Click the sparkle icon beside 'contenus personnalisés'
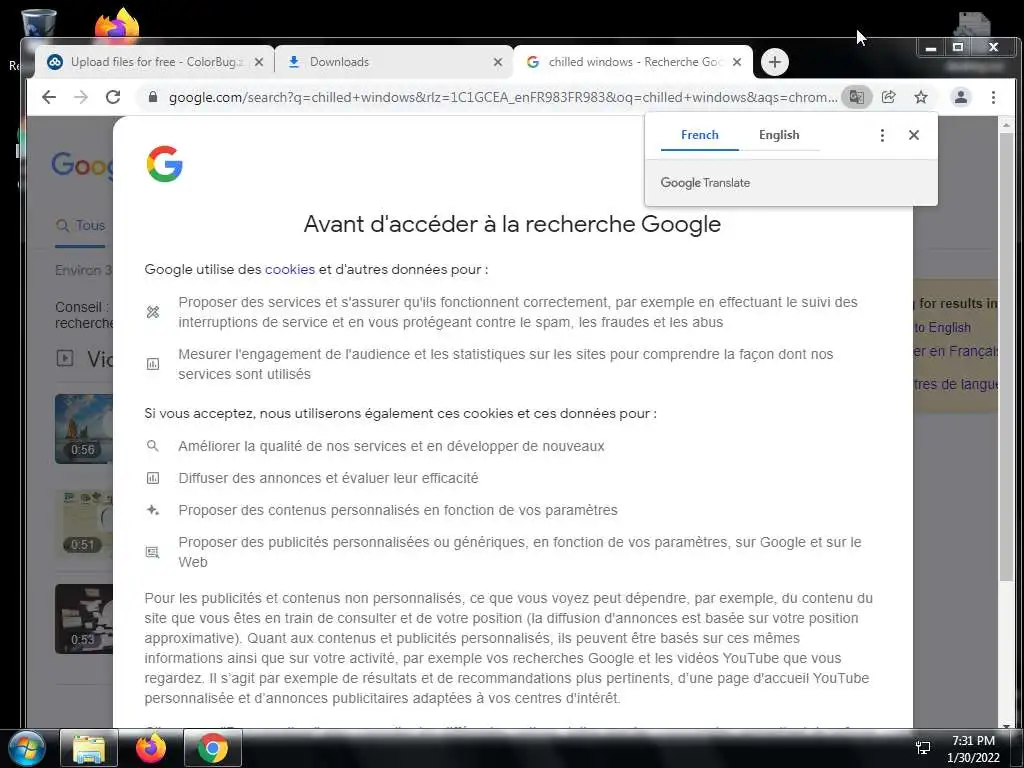Screen dimensions: 1024x768 (153, 510)
